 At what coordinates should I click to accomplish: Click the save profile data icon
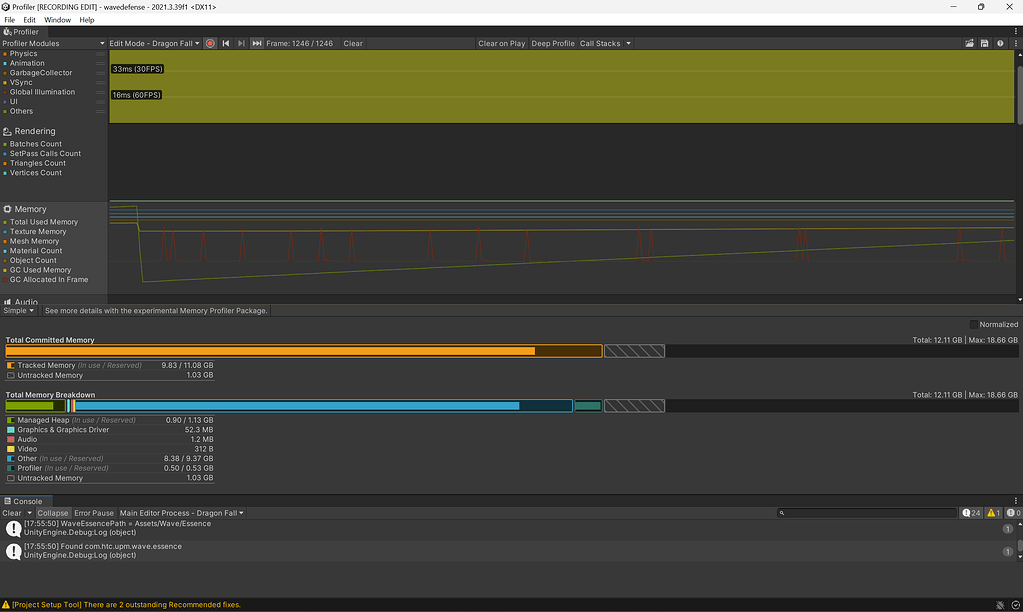[983, 43]
